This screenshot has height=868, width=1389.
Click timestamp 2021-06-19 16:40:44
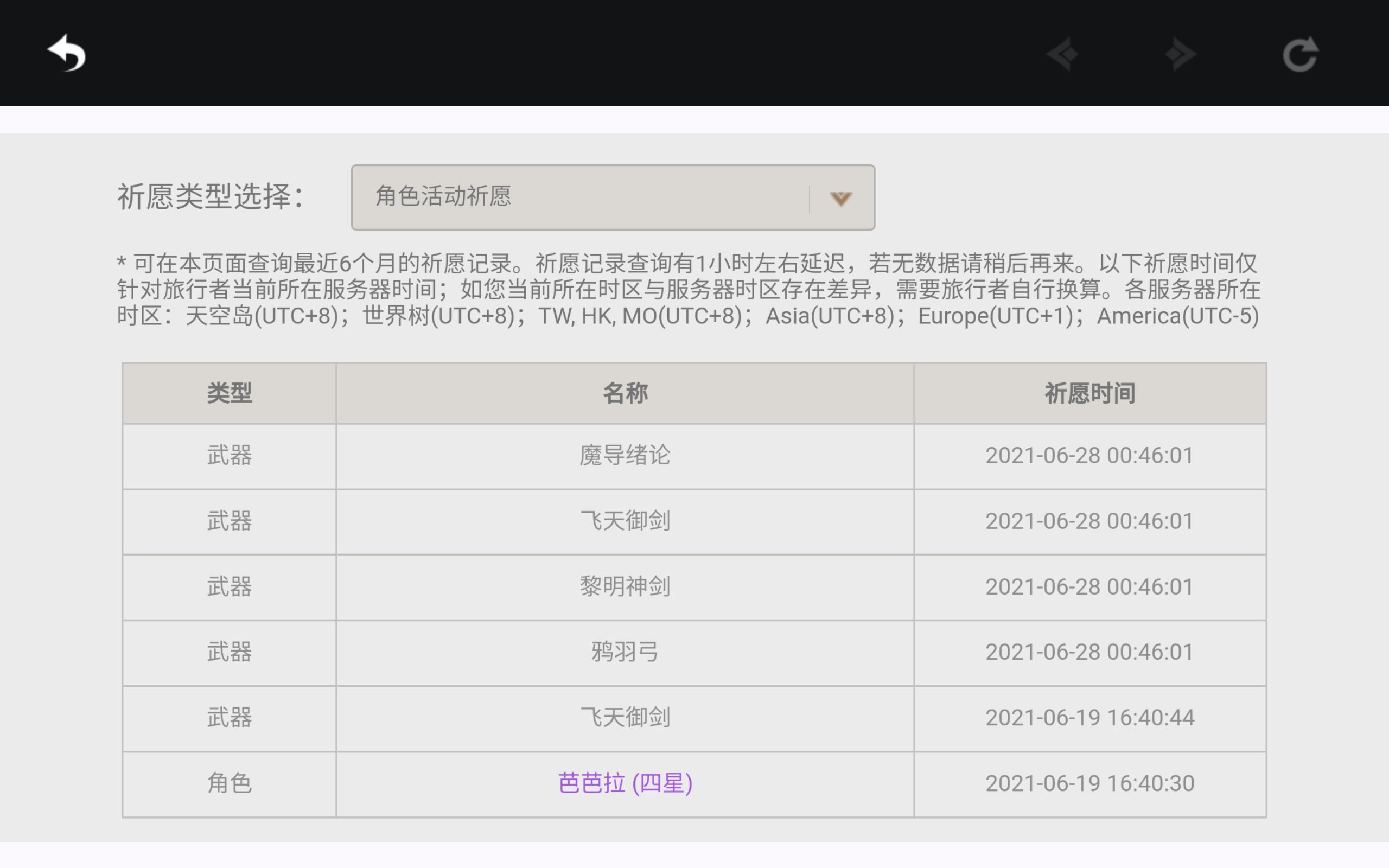[1089, 717]
